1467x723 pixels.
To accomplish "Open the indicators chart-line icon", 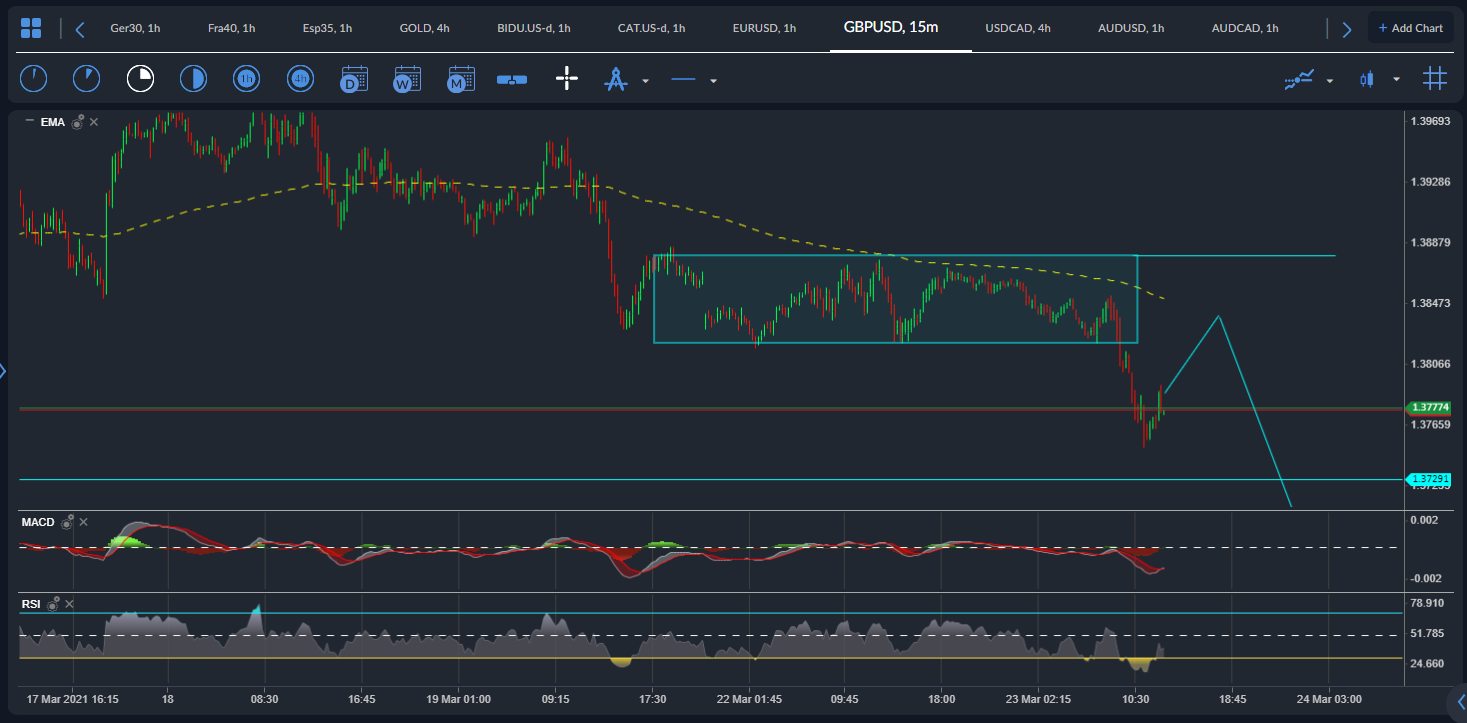I will (x=1299, y=79).
